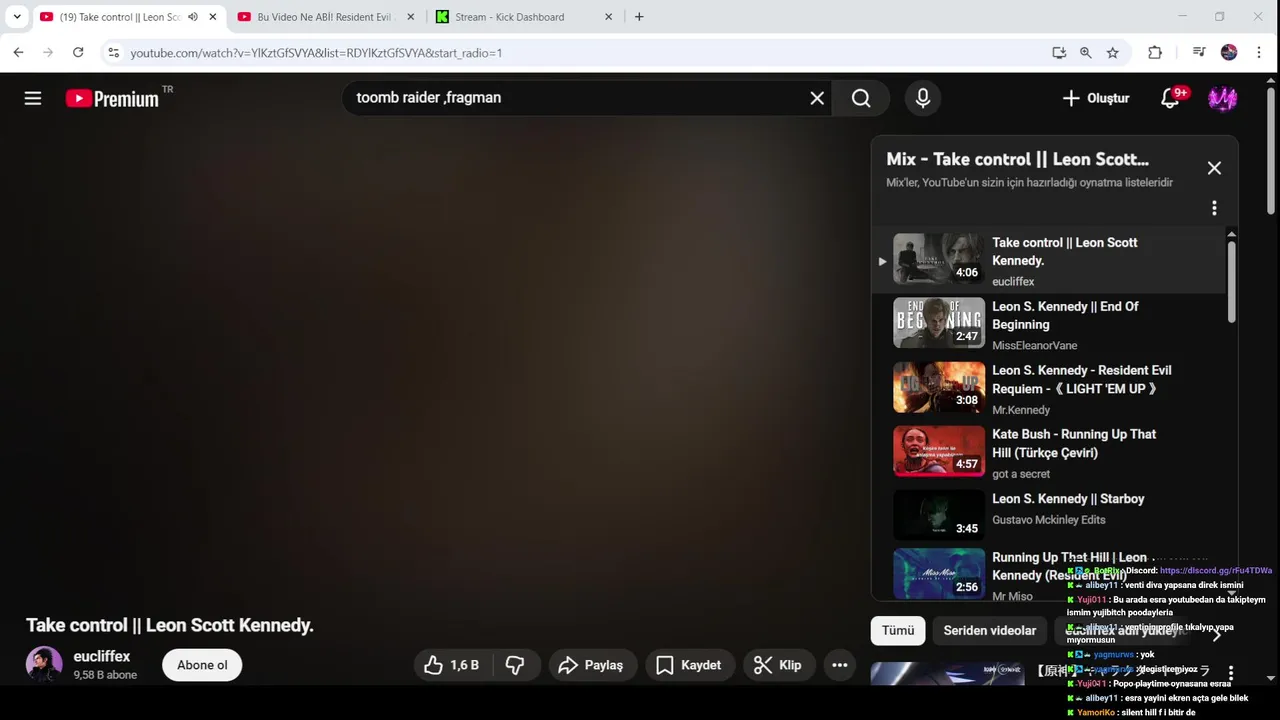Screen dimensions: 1280x720
Task: Select the Tümü filter chip
Action: click(898, 630)
